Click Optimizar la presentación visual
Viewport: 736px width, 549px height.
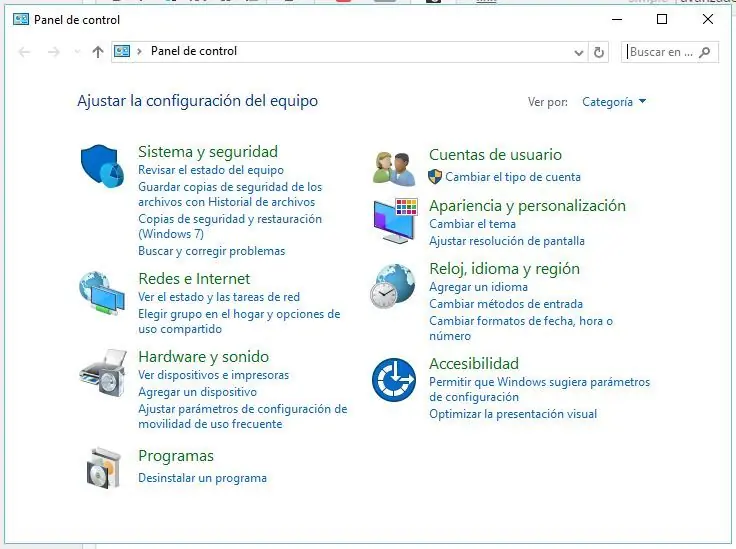click(513, 414)
